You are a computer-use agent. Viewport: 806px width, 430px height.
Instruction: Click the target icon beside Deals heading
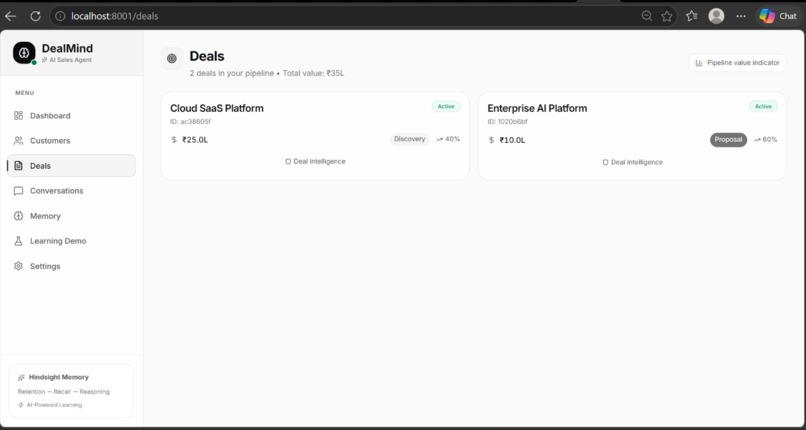click(172, 59)
